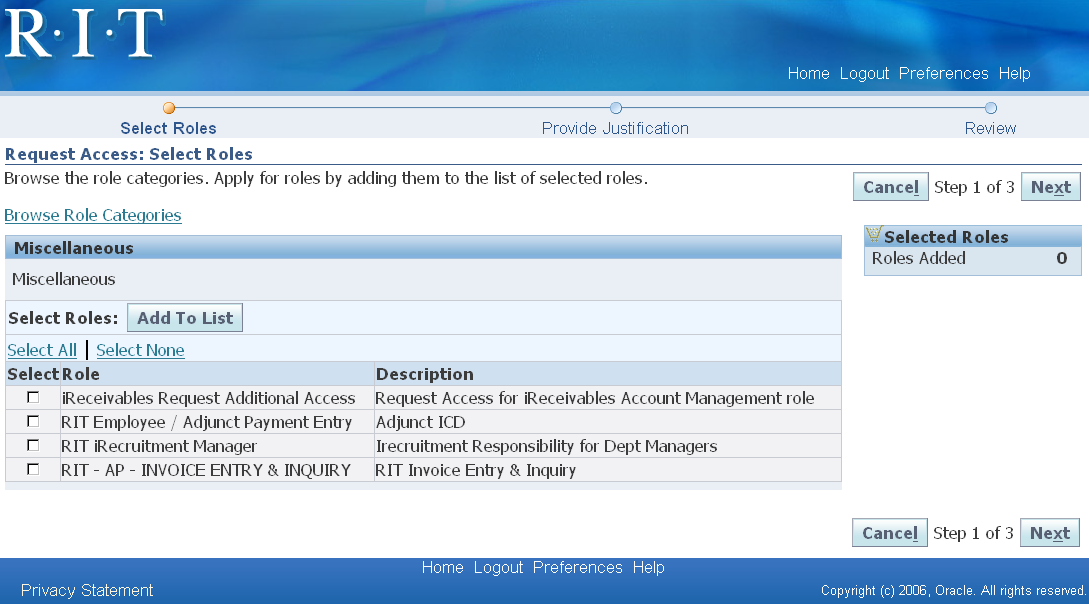Click the Review step circle
Image resolution: width=1089 pixels, height=605 pixels.
click(x=990, y=108)
